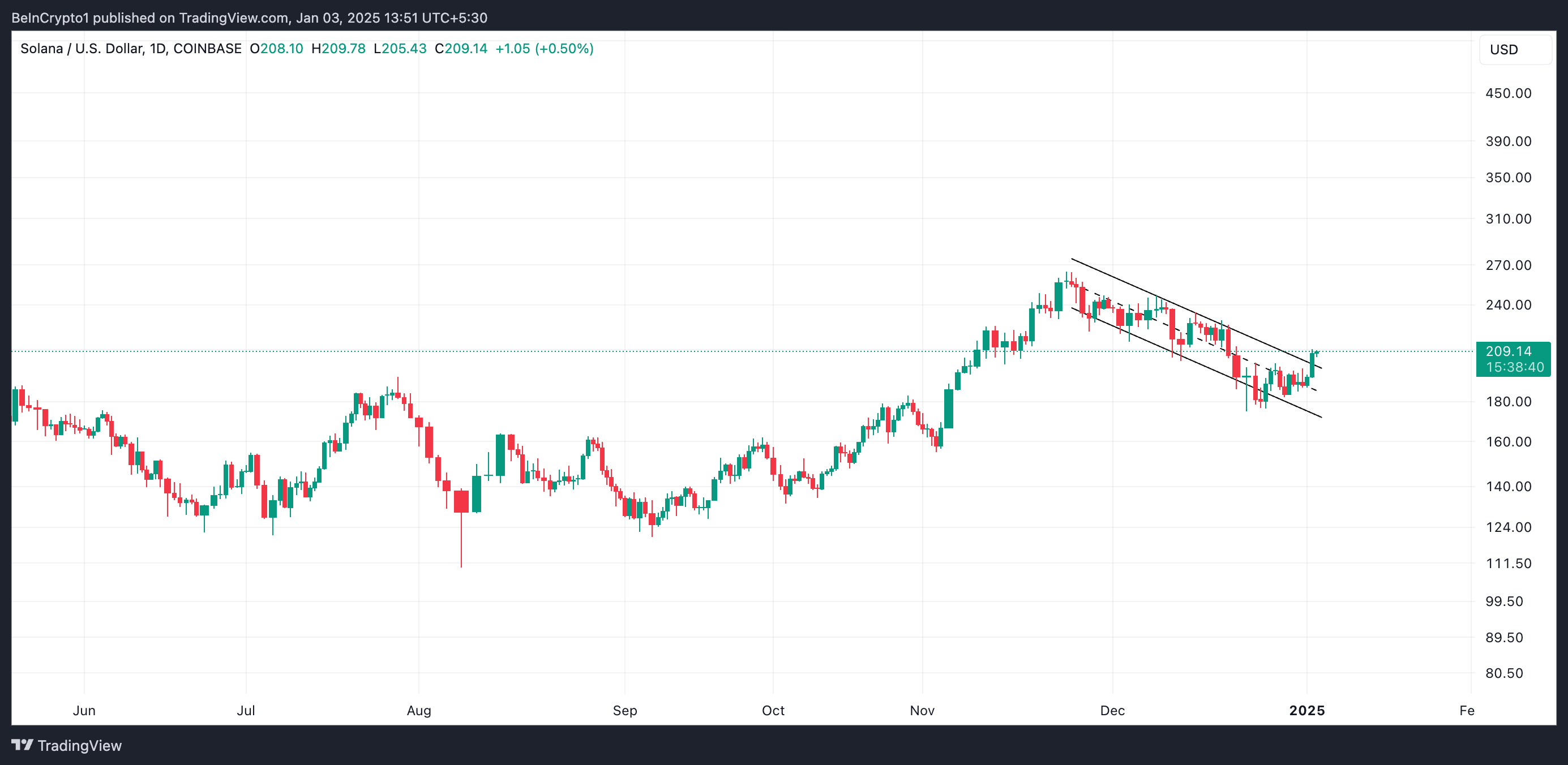
Task: Click the TradingView logo icon
Action: click(x=22, y=745)
